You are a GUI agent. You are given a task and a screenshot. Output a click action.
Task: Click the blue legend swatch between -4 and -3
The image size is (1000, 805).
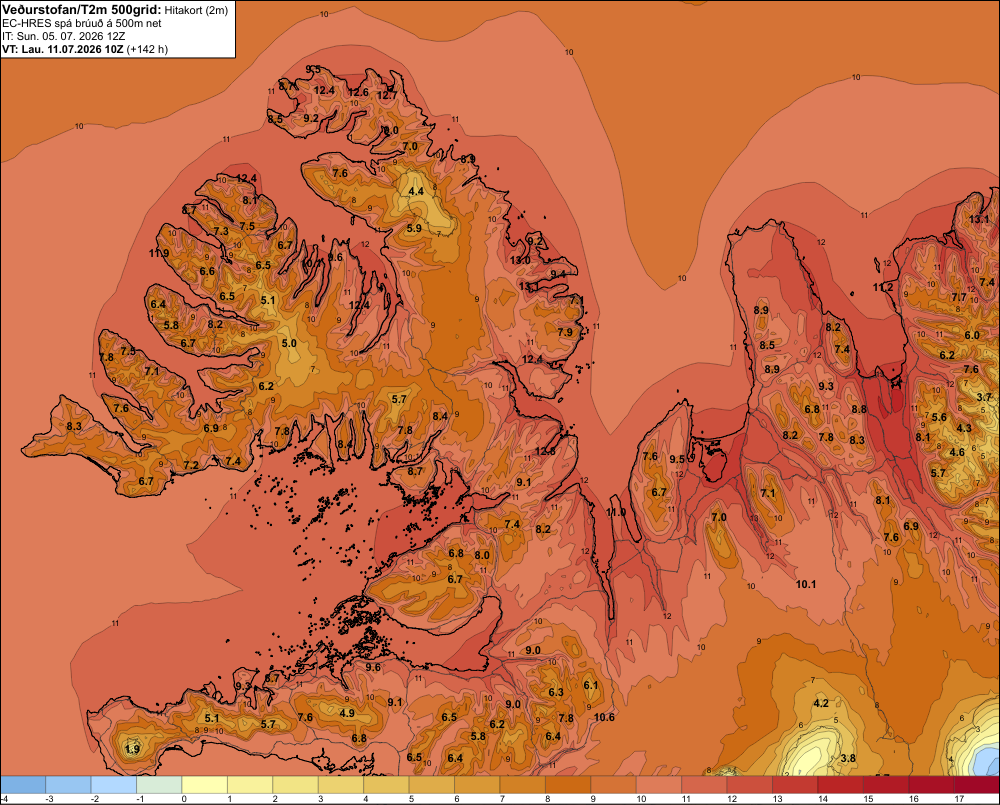(x=23, y=785)
